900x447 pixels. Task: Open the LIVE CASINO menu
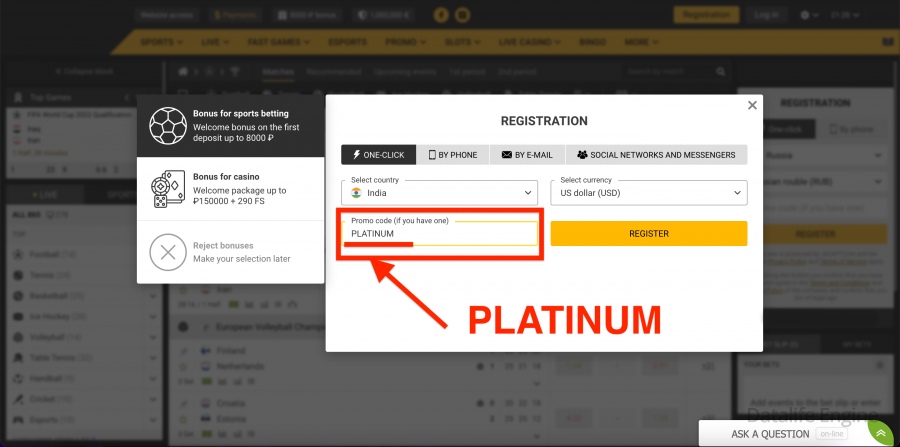point(529,42)
